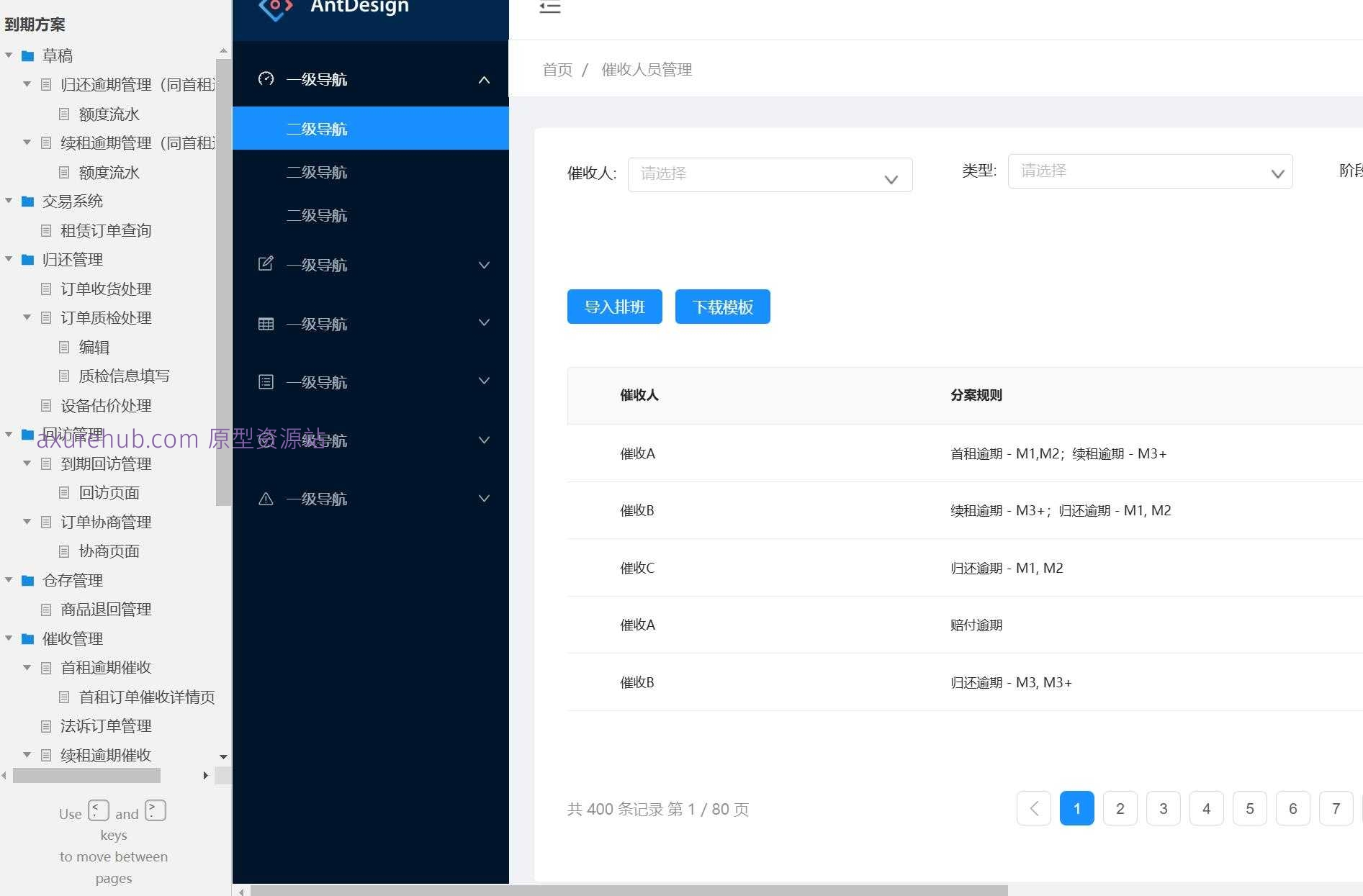Click the edit icon beside second 一级导航
The width and height of the screenshot is (1363, 896).
click(x=266, y=264)
